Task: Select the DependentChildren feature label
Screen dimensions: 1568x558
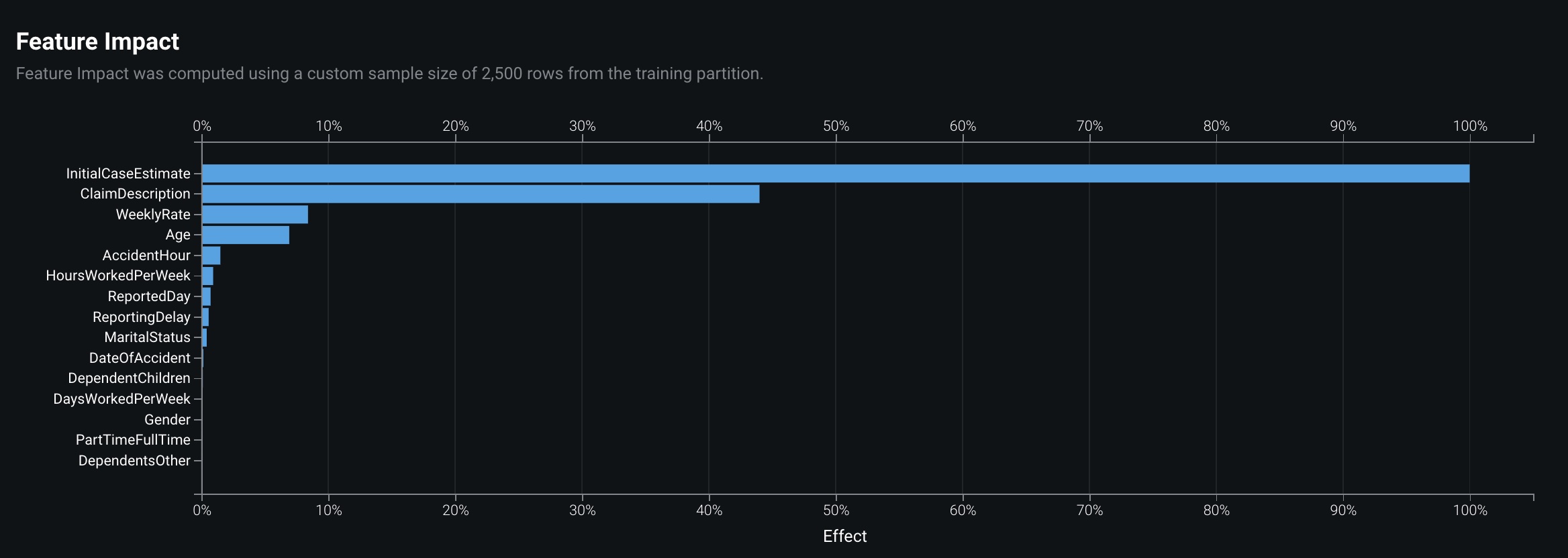Action: 129,378
